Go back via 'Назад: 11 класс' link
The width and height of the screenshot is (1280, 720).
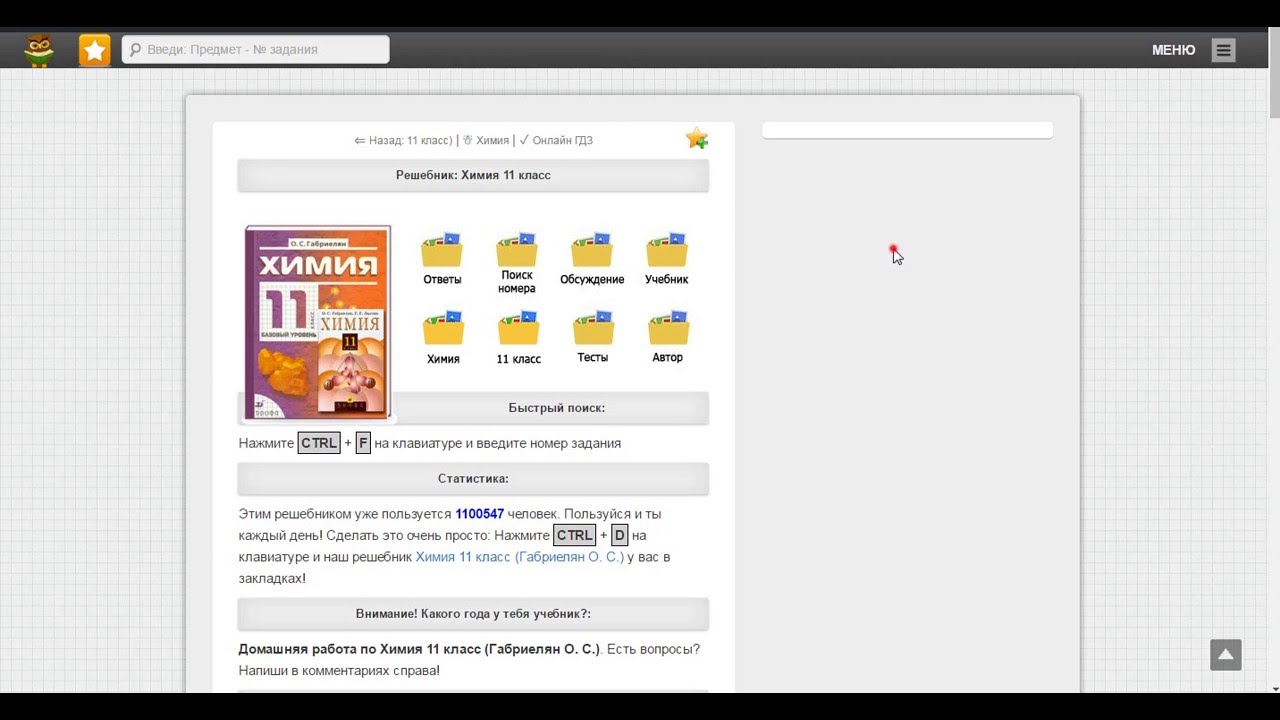pos(403,141)
